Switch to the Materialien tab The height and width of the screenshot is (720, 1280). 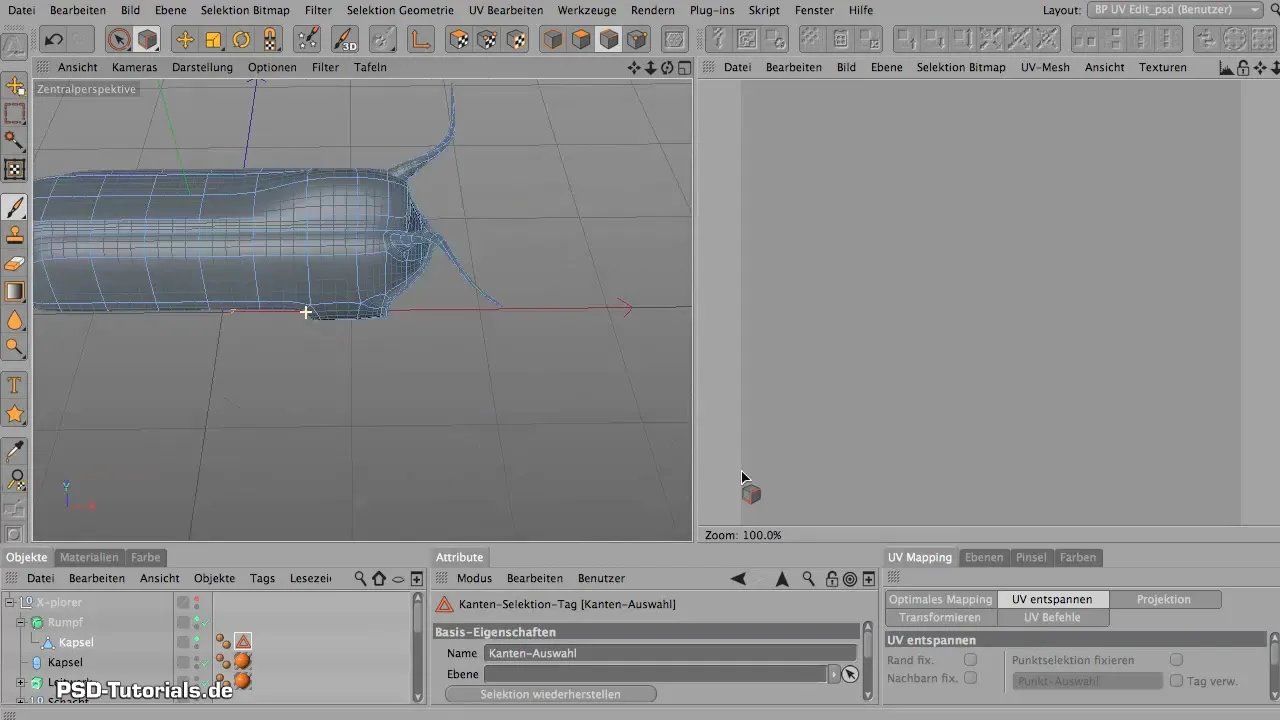click(89, 557)
